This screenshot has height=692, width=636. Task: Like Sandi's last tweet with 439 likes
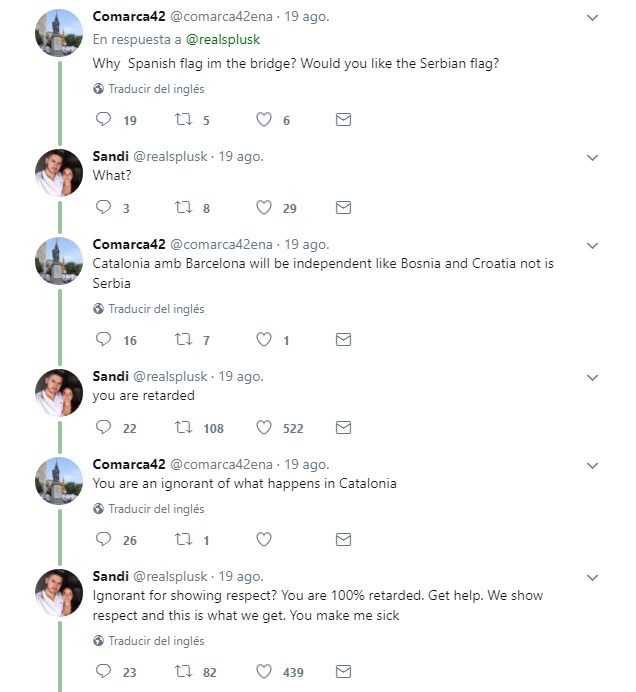tap(264, 672)
